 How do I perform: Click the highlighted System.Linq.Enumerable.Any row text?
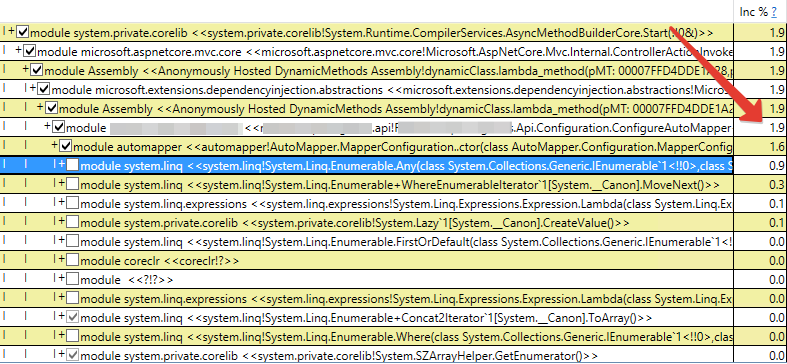(406, 166)
